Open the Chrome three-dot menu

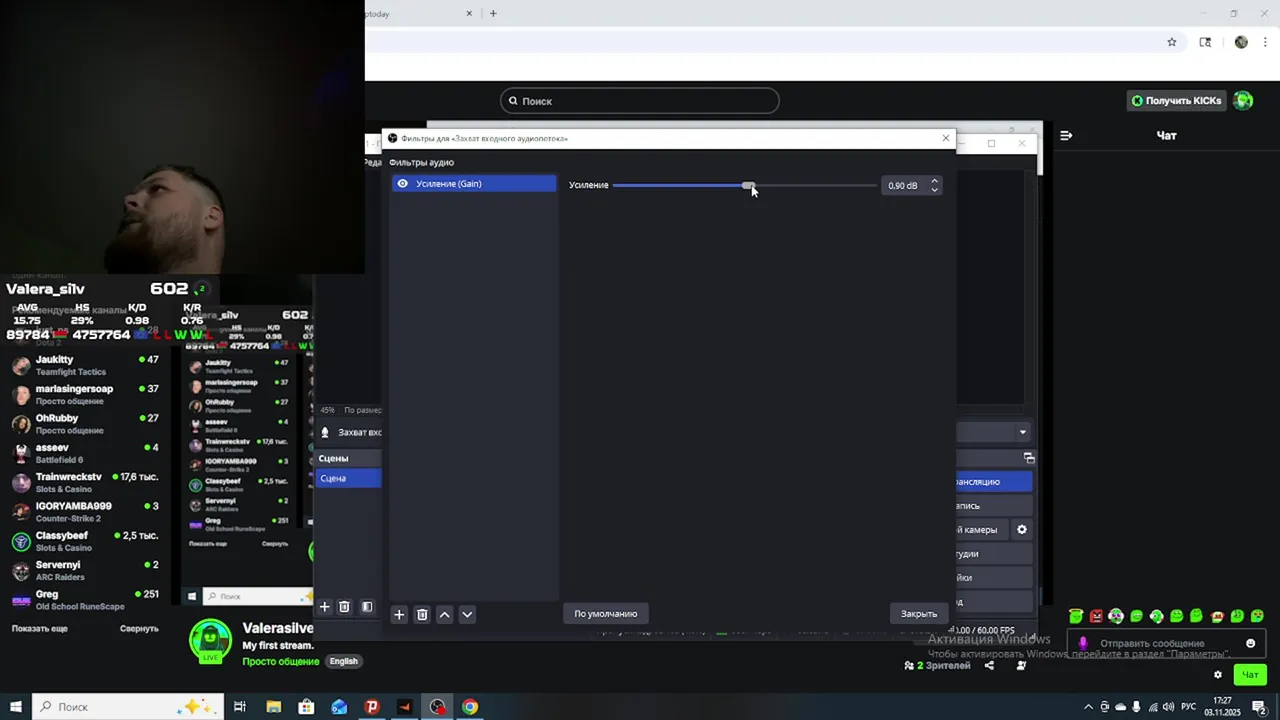coord(1266,42)
